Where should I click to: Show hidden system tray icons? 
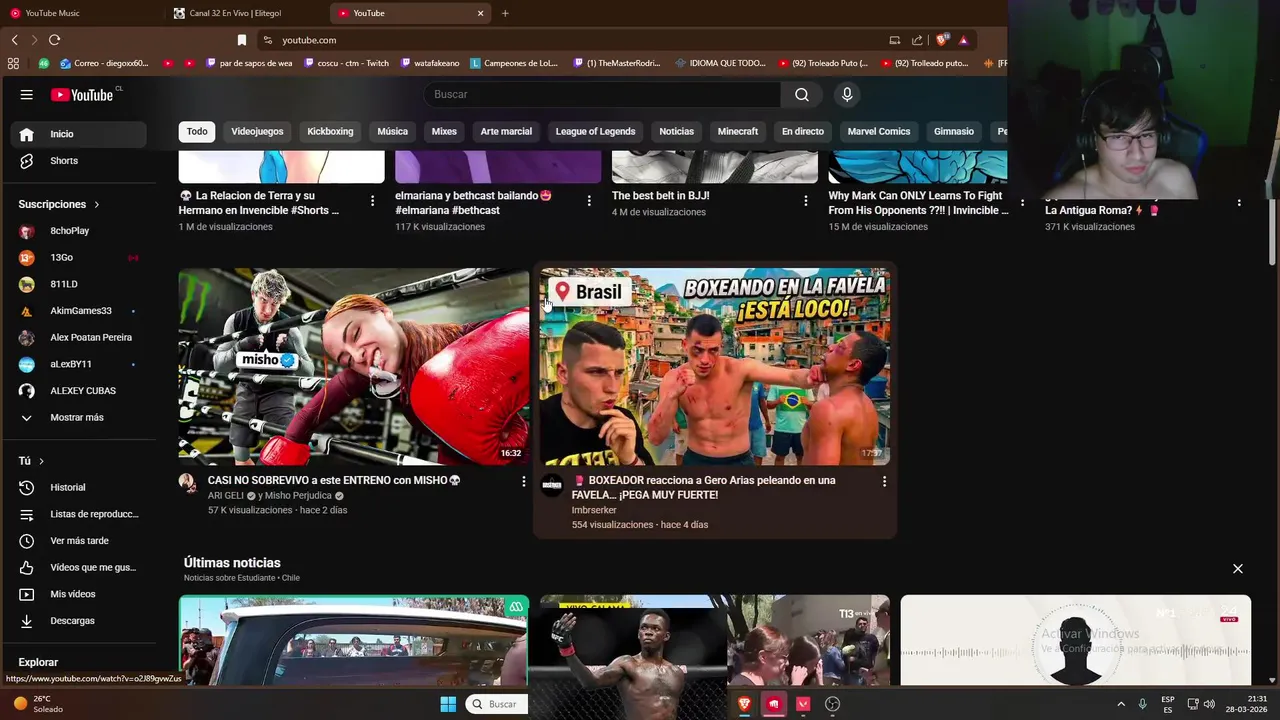[1121, 704]
